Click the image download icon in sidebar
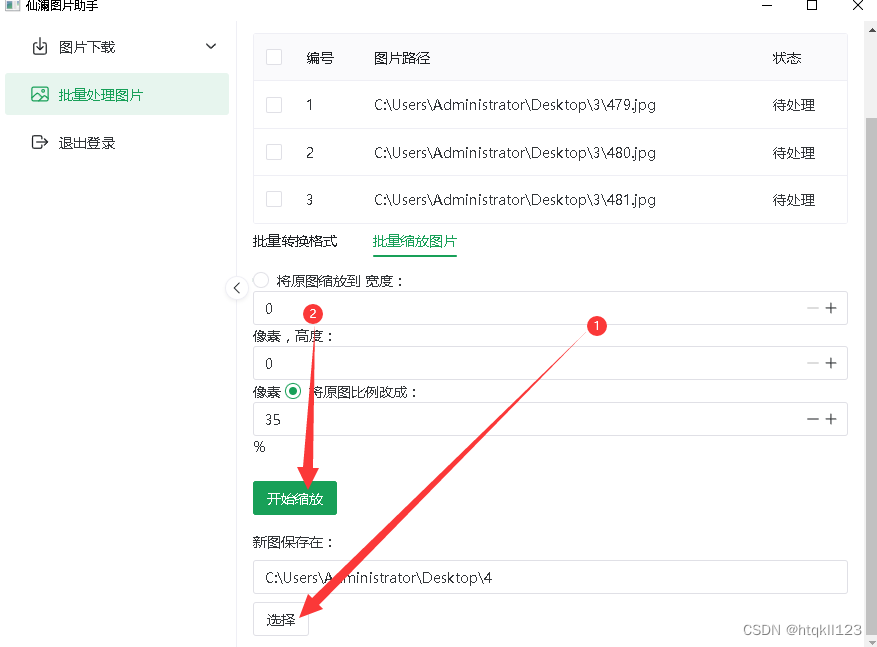 (x=40, y=46)
